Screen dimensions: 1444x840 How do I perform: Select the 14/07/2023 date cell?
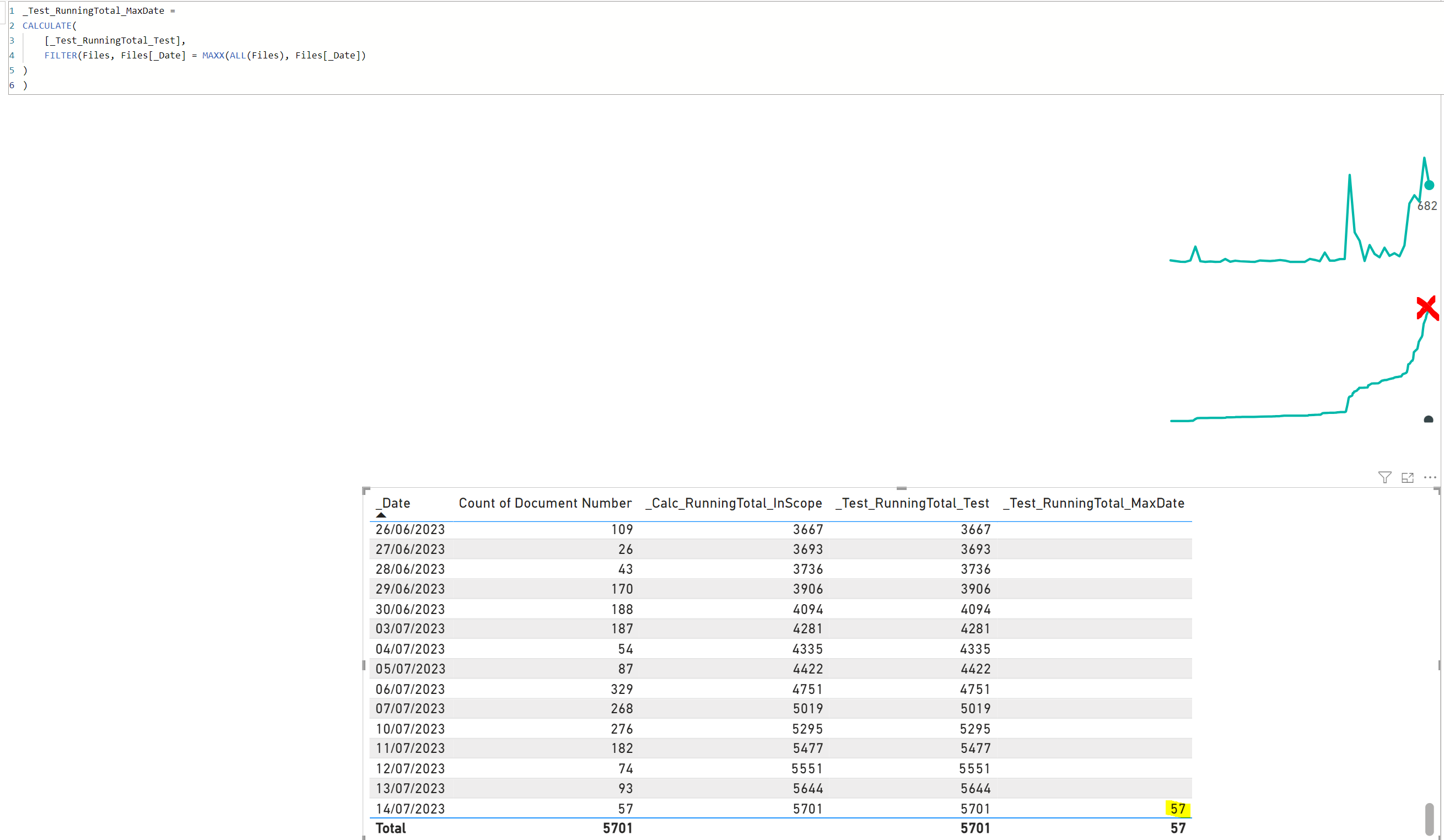410,809
